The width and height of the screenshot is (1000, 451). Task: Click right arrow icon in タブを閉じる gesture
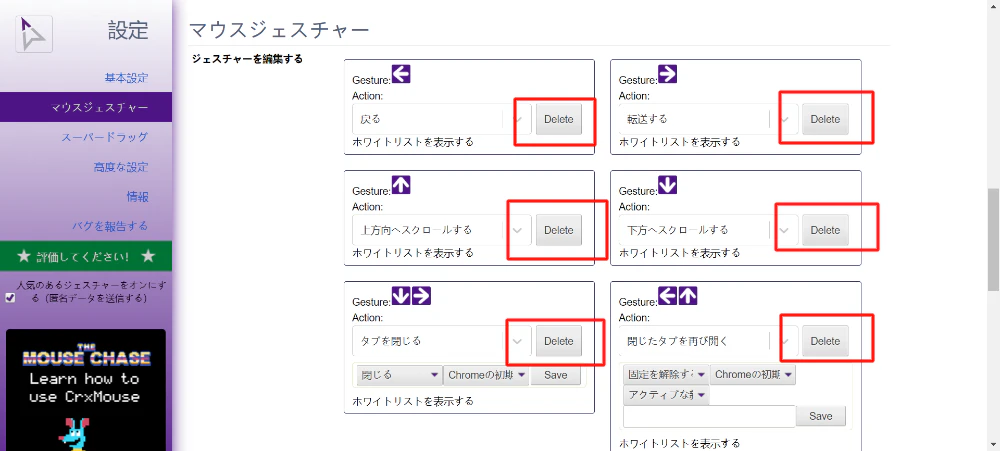422,296
